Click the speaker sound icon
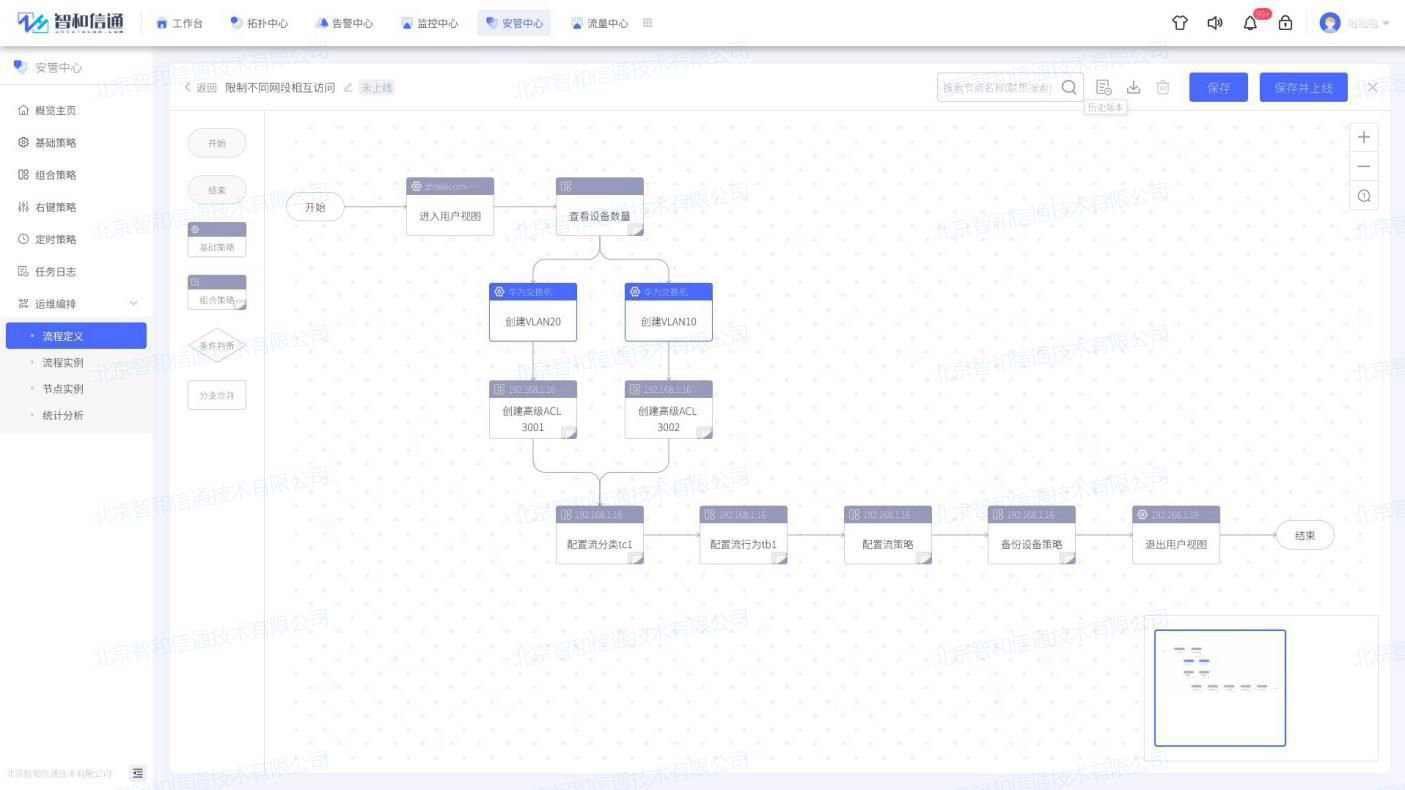 1215,23
